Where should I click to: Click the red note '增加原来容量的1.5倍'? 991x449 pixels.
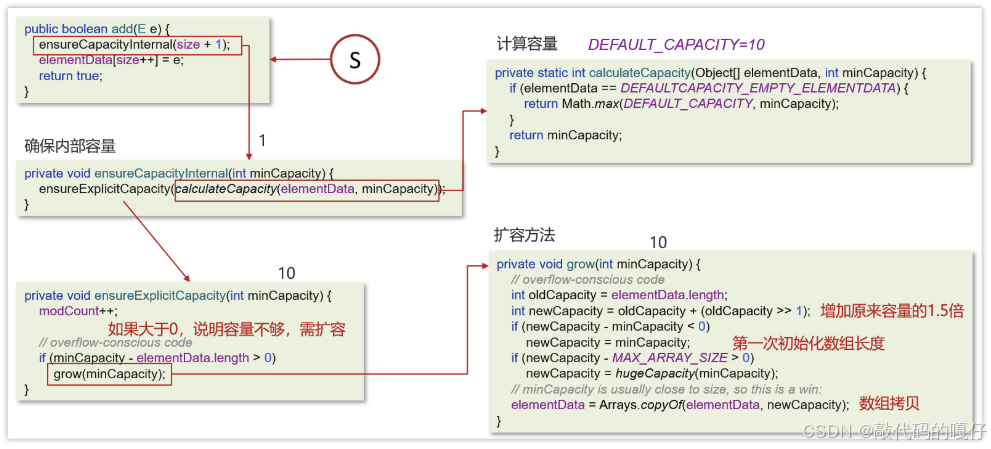pos(892,311)
